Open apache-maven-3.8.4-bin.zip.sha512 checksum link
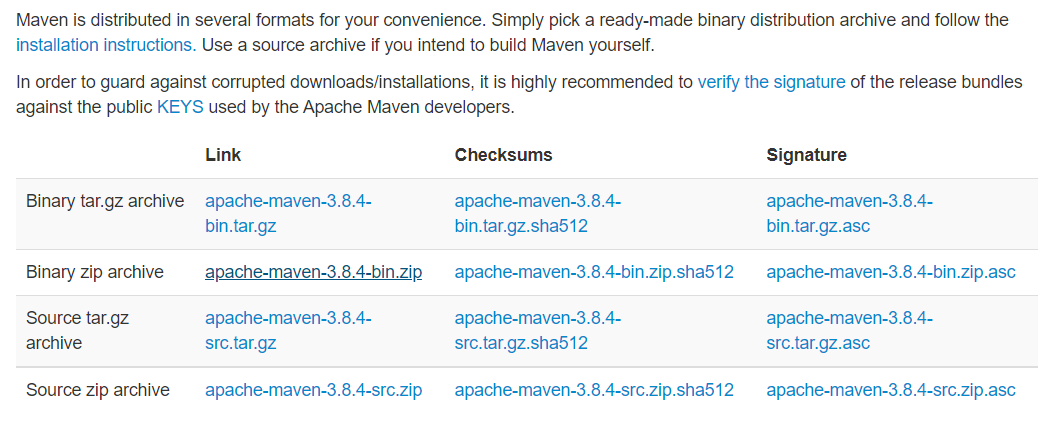The image size is (1054, 430). (x=594, y=272)
